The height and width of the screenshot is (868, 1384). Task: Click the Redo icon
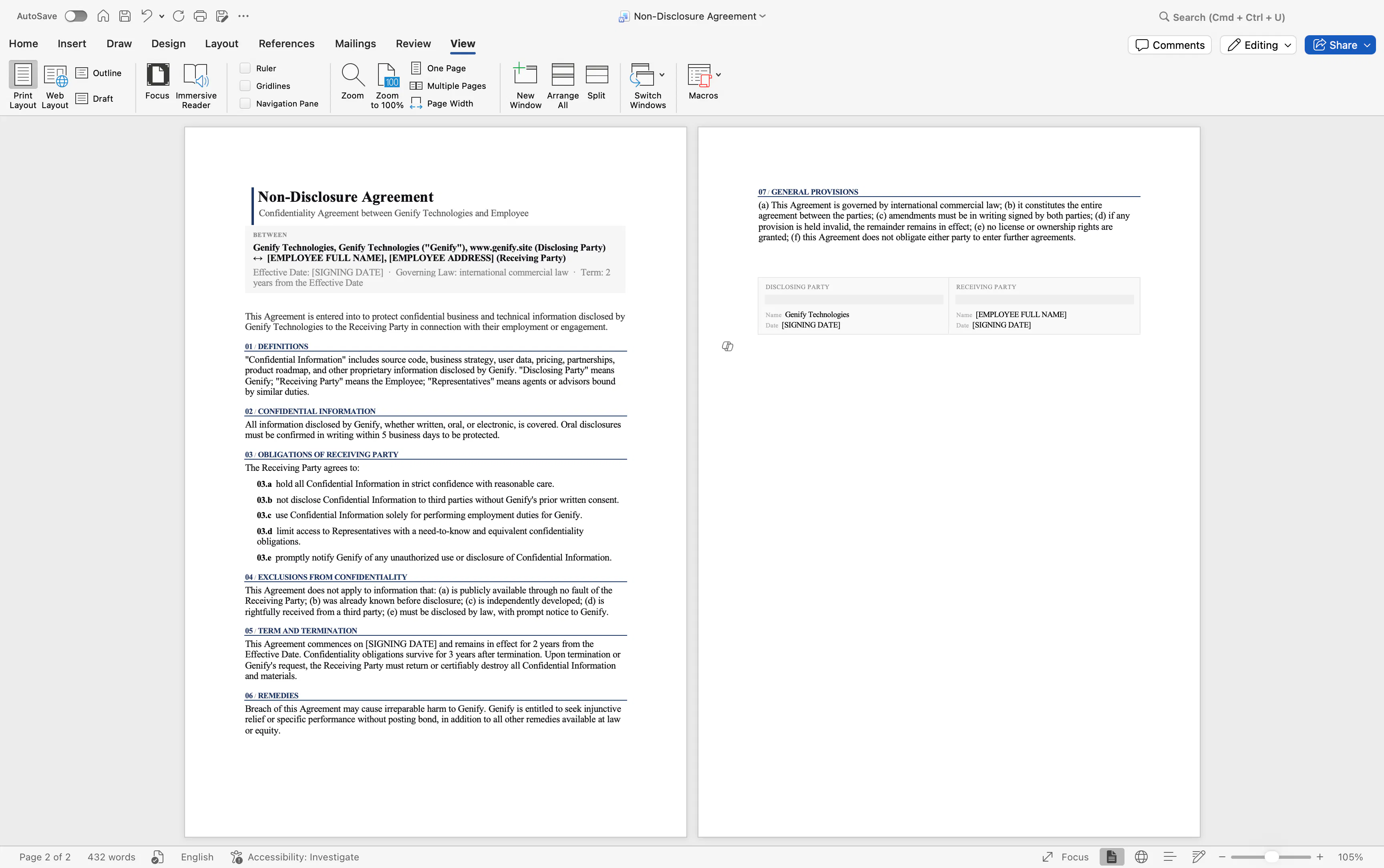point(179,16)
